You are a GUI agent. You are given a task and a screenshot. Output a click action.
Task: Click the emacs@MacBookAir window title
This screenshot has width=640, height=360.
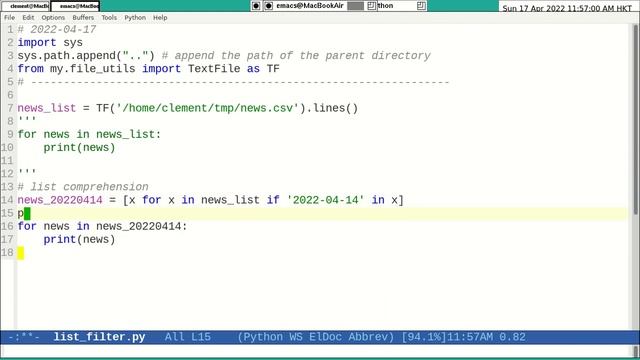click(x=310, y=6)
